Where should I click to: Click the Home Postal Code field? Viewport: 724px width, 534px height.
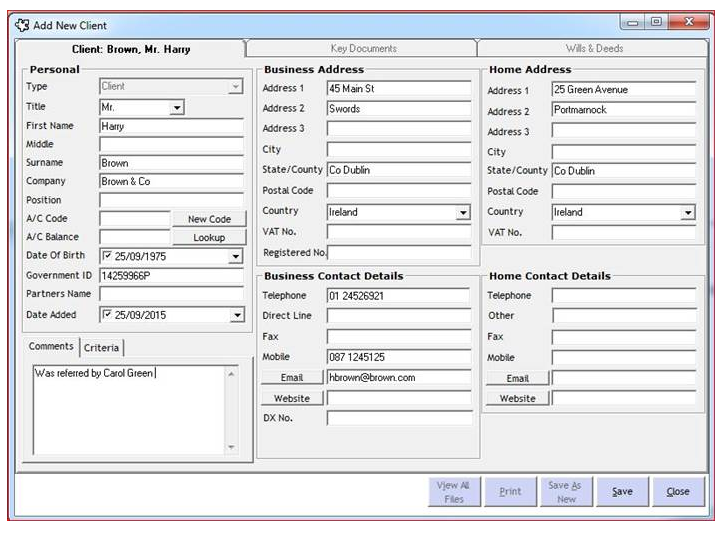click(x=624, y=192)
